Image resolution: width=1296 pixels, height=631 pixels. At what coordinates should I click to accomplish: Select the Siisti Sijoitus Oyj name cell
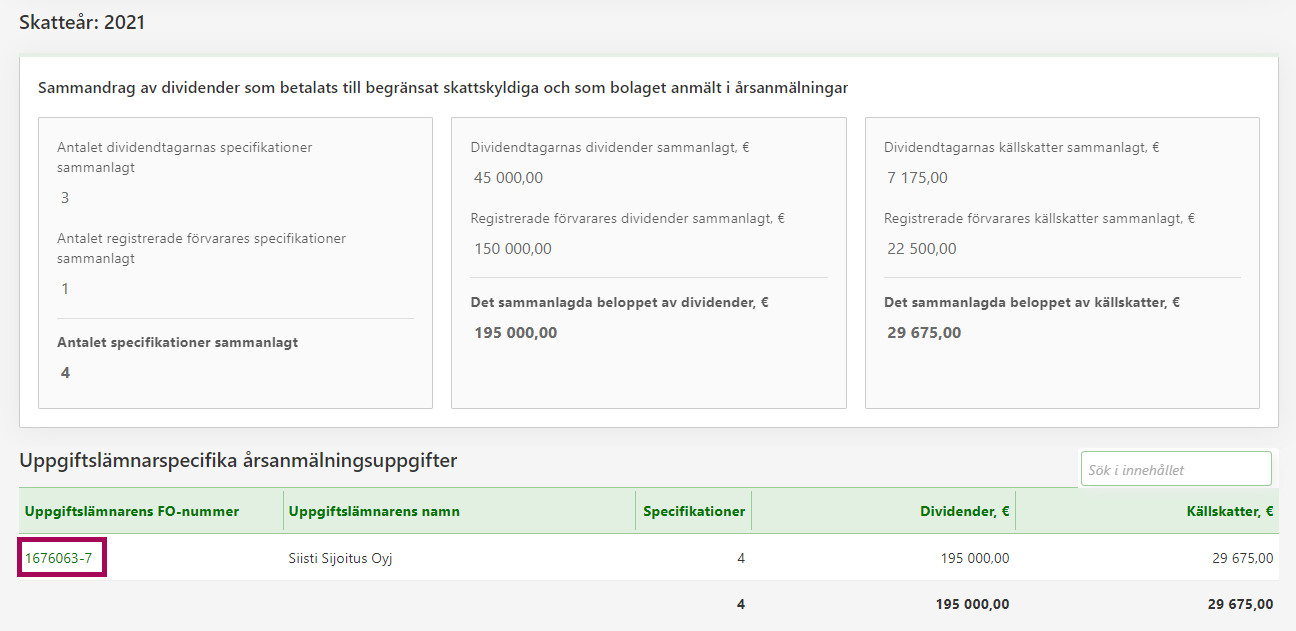(x=340, y=558)
